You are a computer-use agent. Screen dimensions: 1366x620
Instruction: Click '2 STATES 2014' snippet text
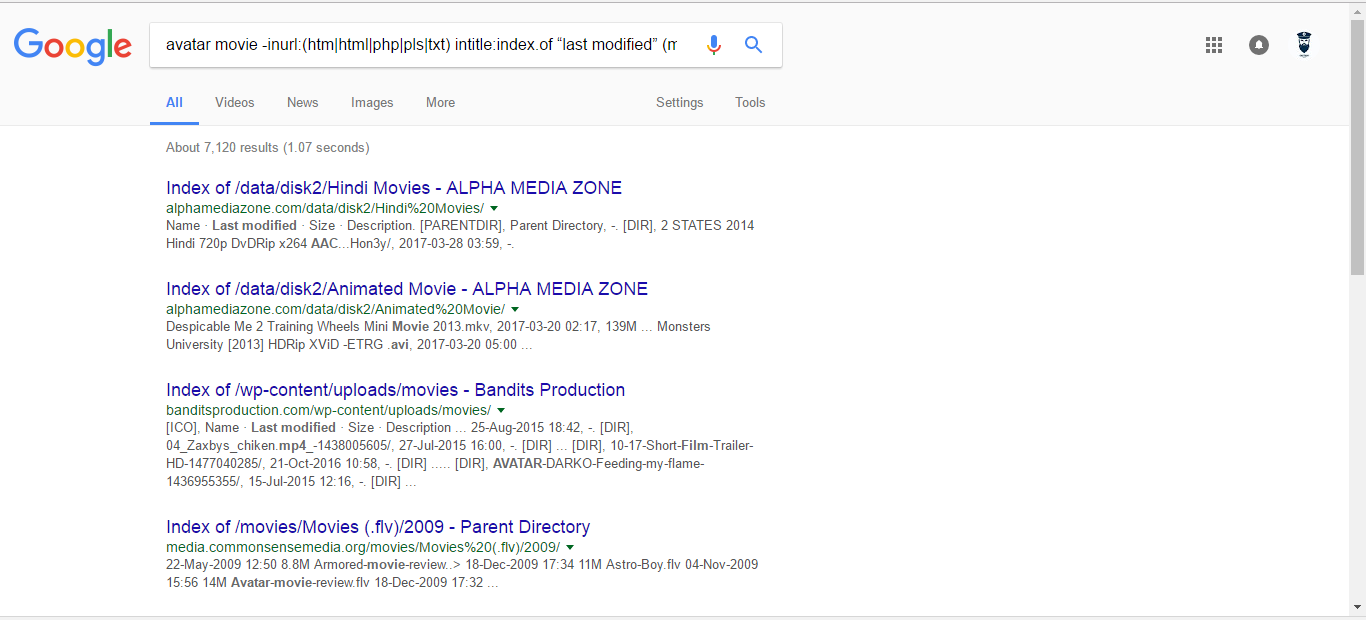coord(709,225)
